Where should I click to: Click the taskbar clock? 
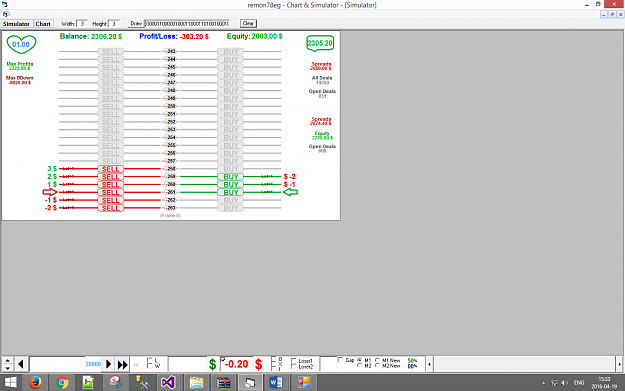[604, 383]
